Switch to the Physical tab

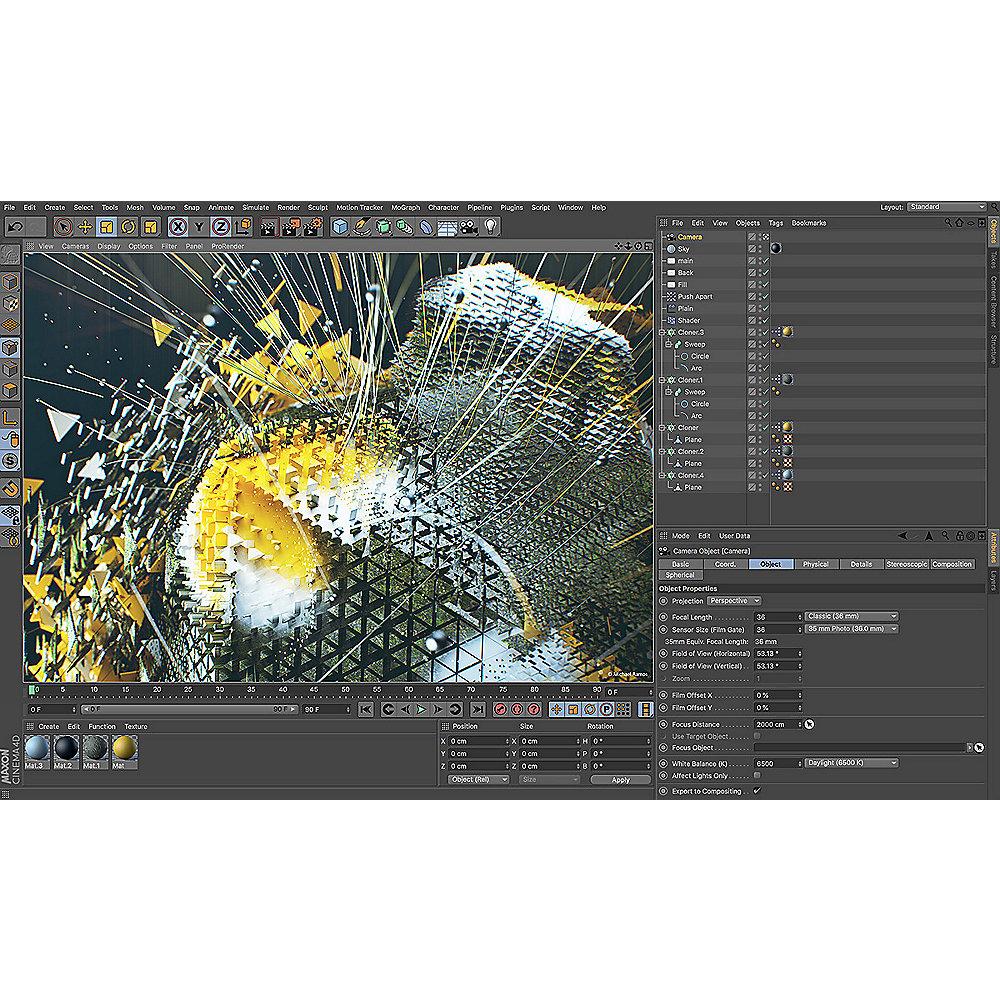pyautogui.click(x=815, y=564)
